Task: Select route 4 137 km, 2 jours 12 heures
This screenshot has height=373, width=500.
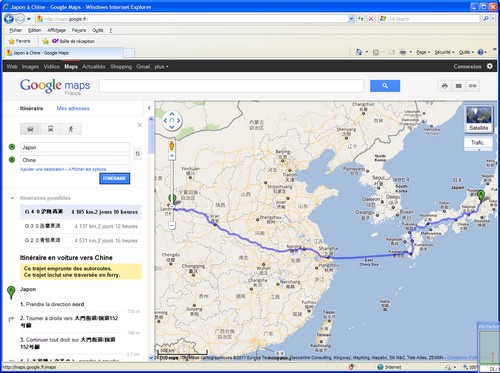Action: click(81, 226)
